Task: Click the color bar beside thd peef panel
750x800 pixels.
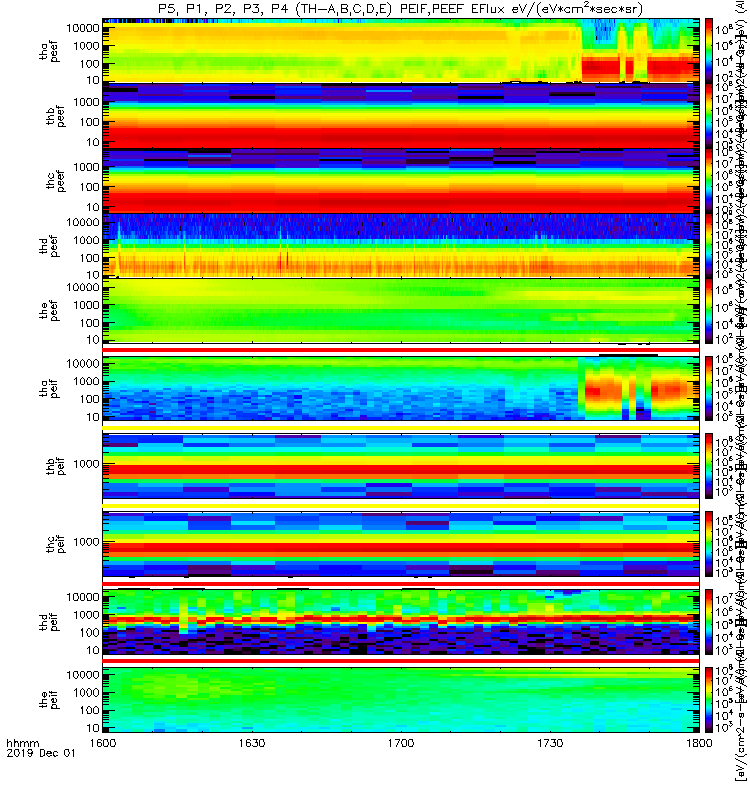Action: pos(709,245)
